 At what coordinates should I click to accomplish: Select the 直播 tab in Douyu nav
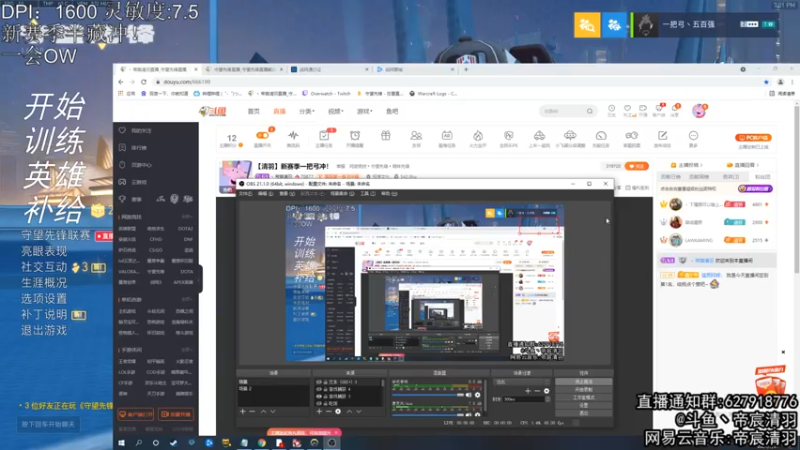[x=280, y=111]
